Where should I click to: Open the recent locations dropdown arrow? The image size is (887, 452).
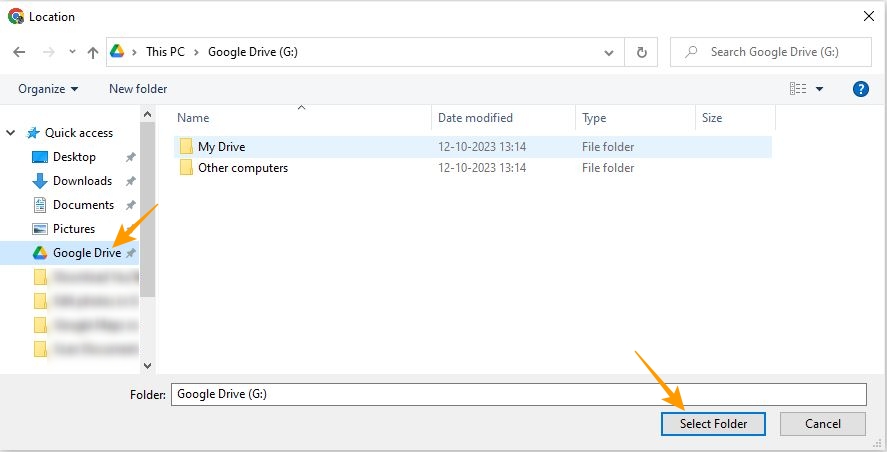point(72,52)
